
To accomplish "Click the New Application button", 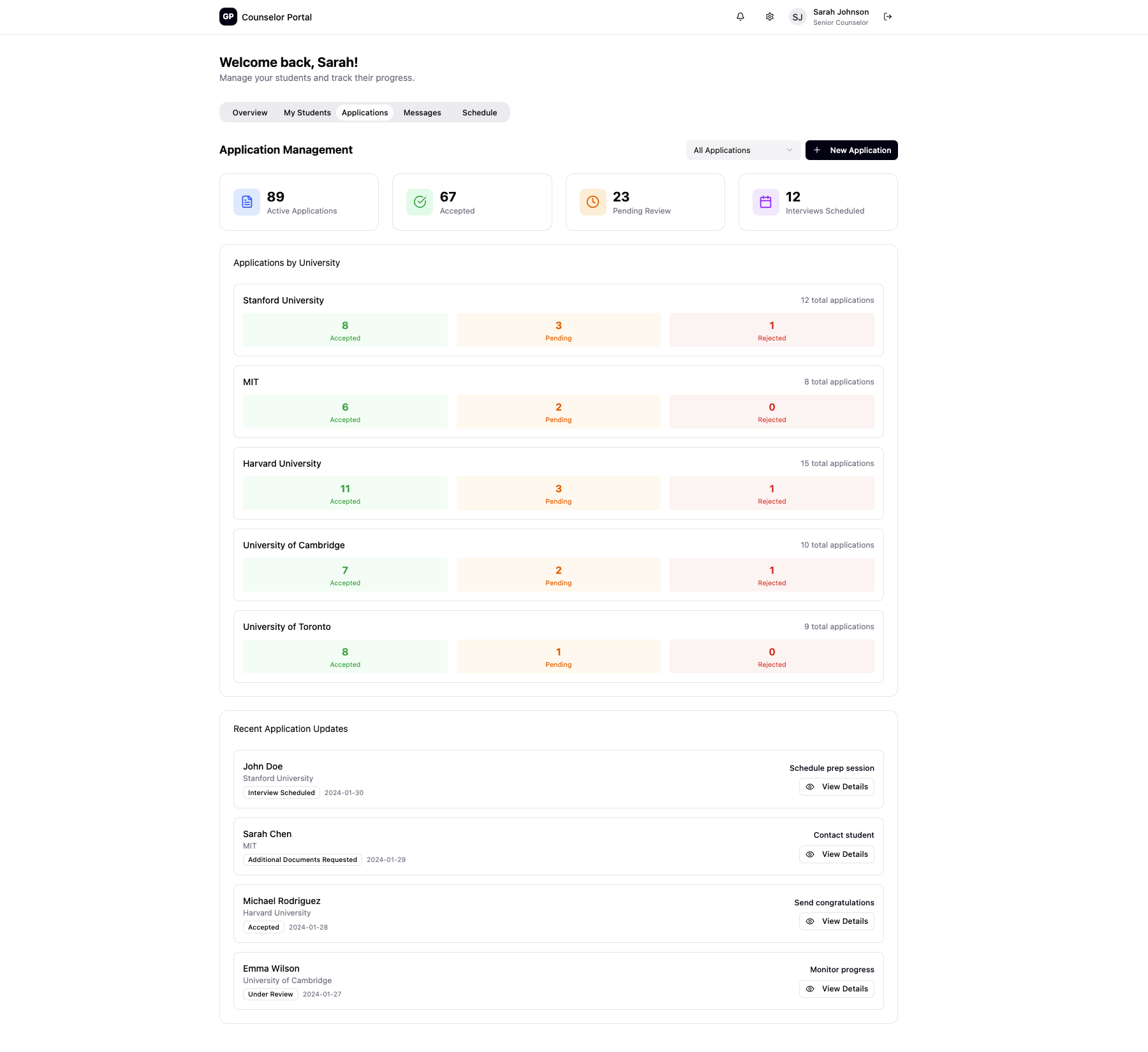I will point(851,150).
